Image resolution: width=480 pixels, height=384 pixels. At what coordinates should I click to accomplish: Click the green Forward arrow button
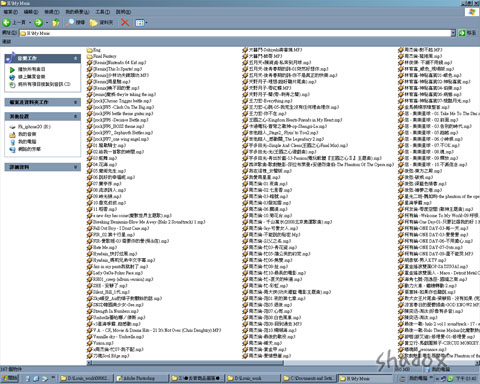(38, 22)
